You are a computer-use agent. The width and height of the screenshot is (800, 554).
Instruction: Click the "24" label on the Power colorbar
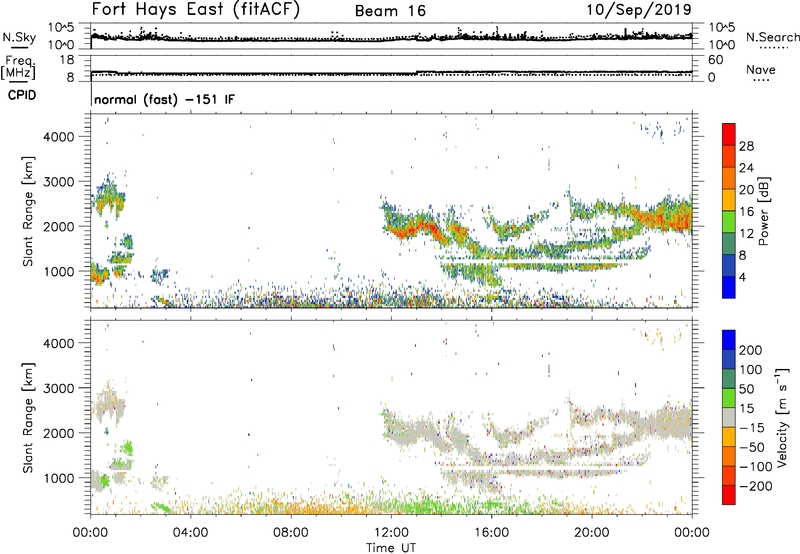(746, 168)
